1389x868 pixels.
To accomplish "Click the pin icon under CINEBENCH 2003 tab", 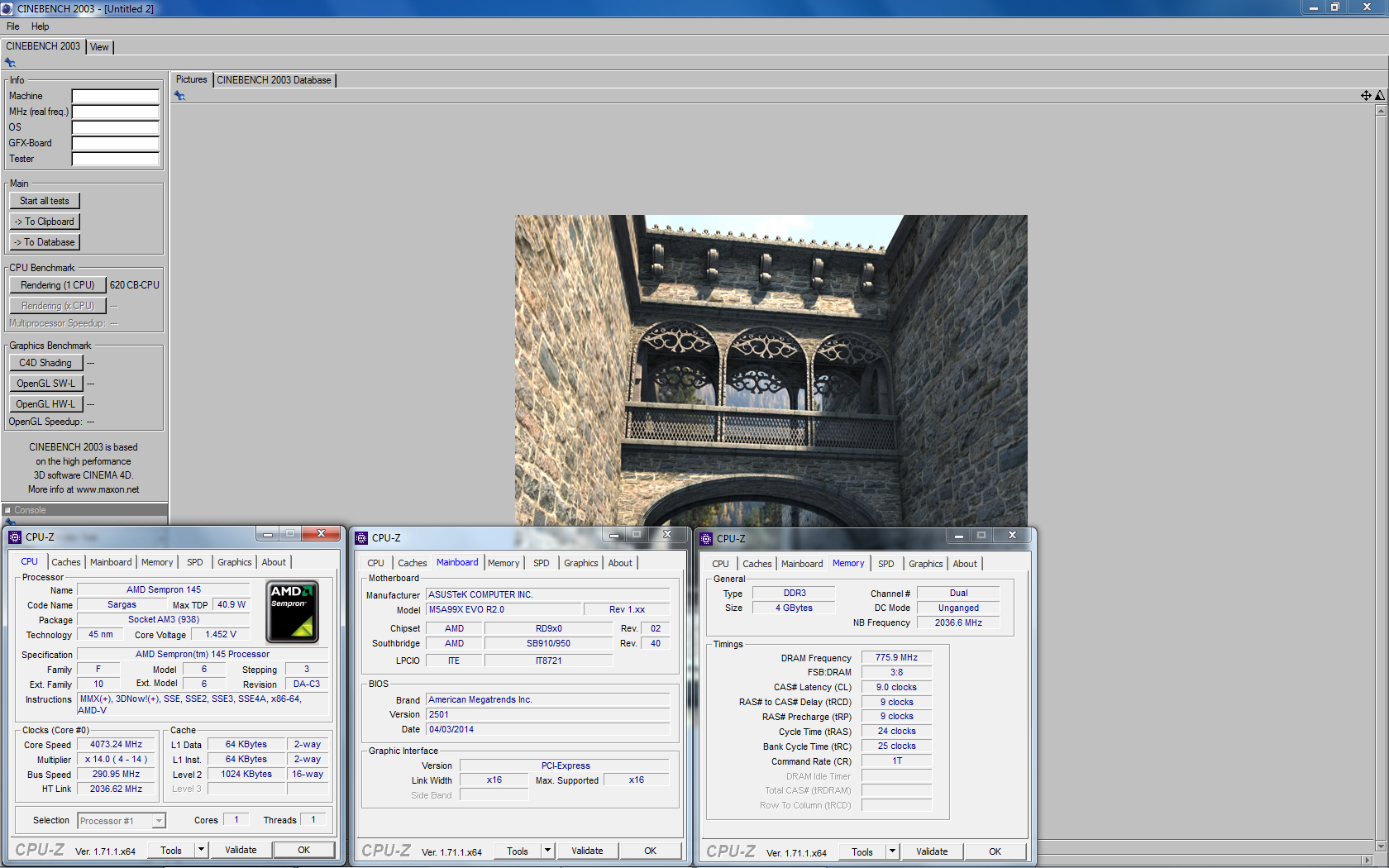I will click(x=10, y=63).
